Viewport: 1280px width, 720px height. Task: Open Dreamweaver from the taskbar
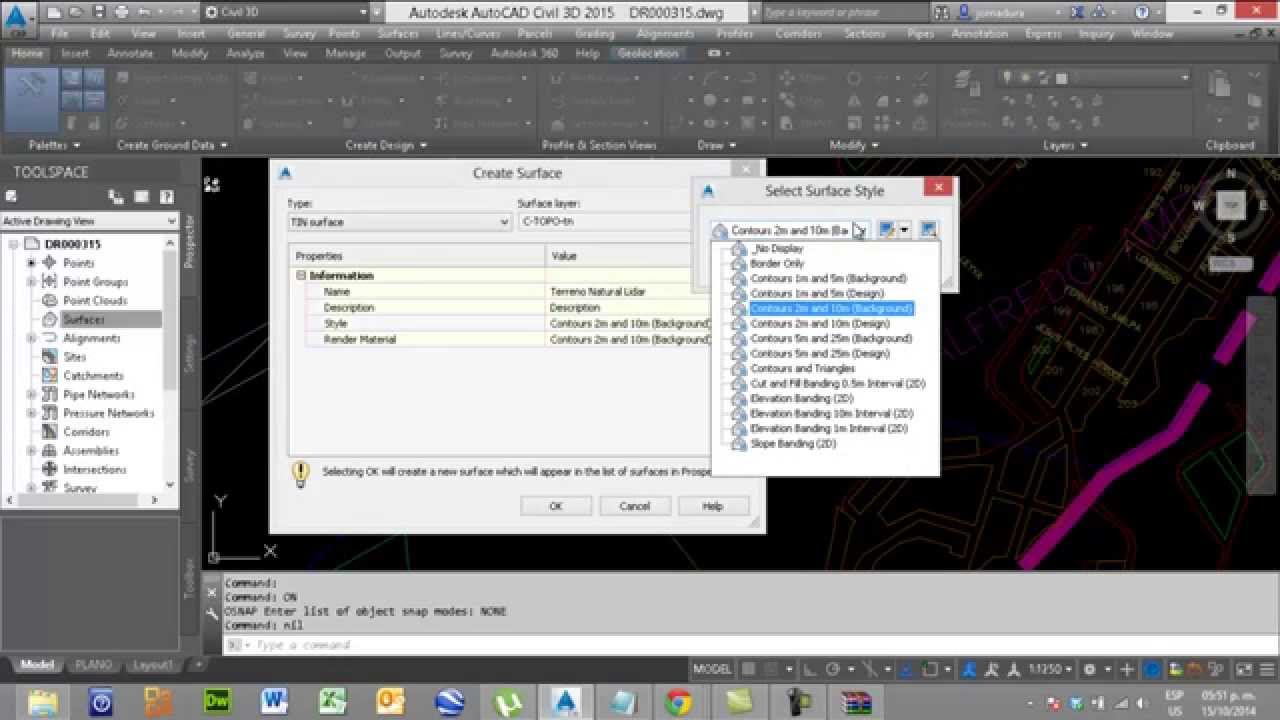click(217, 701)
